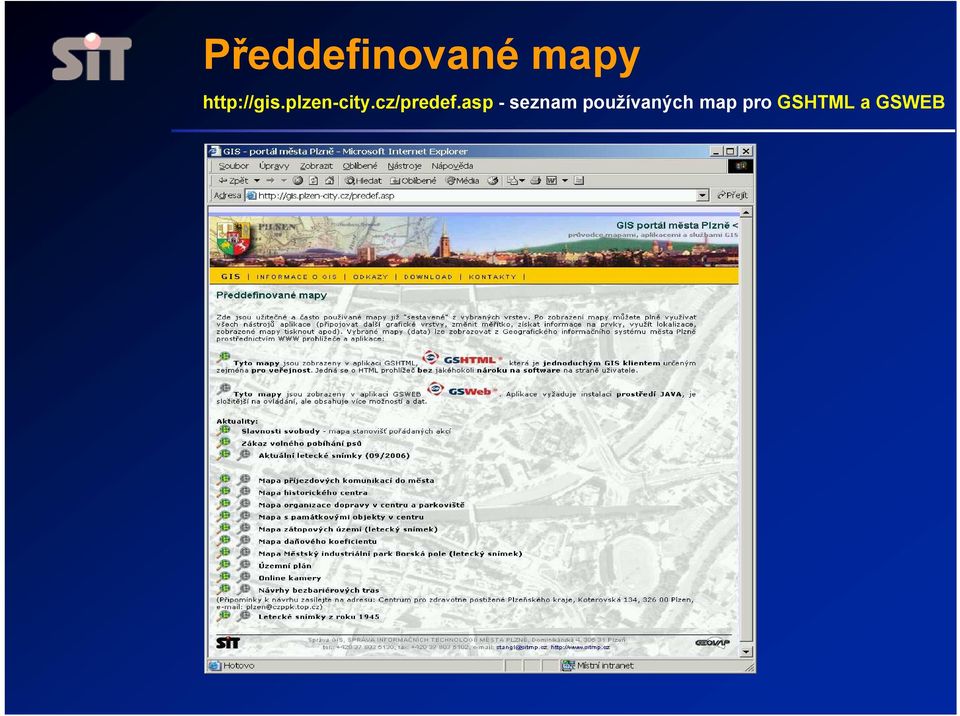Click gray GSWEB icon for Letecké snímky 1945

click(244, 616)
